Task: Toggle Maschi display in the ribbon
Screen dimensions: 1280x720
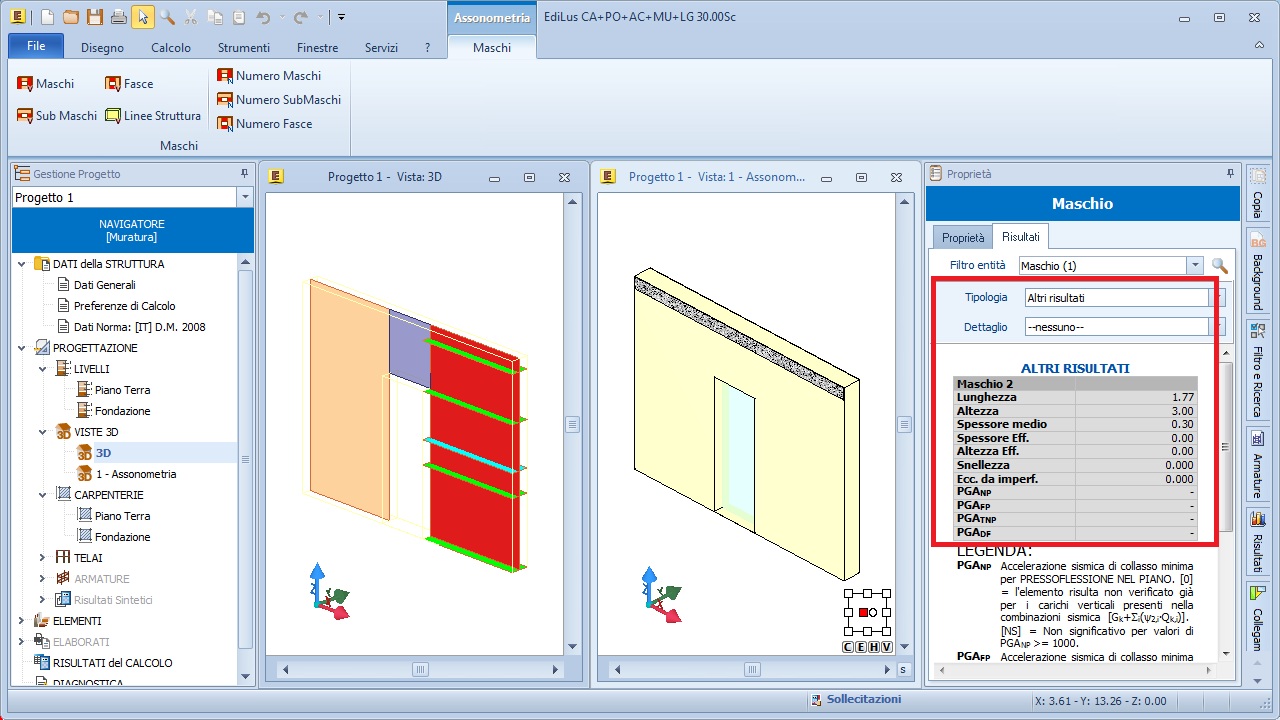Action: coord(46,84)
